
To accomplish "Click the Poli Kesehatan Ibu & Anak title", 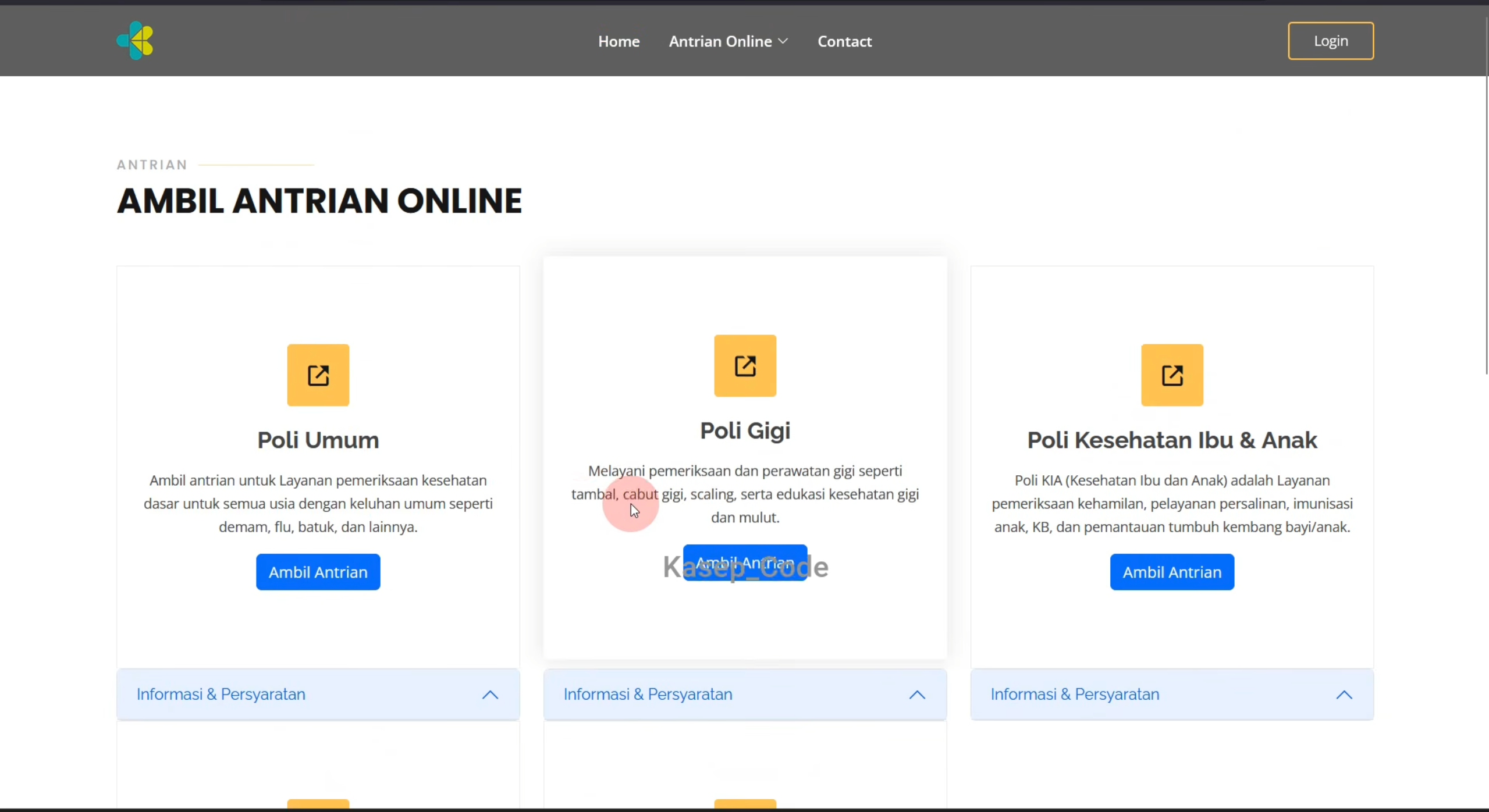I will click(x=1172, y=440).
